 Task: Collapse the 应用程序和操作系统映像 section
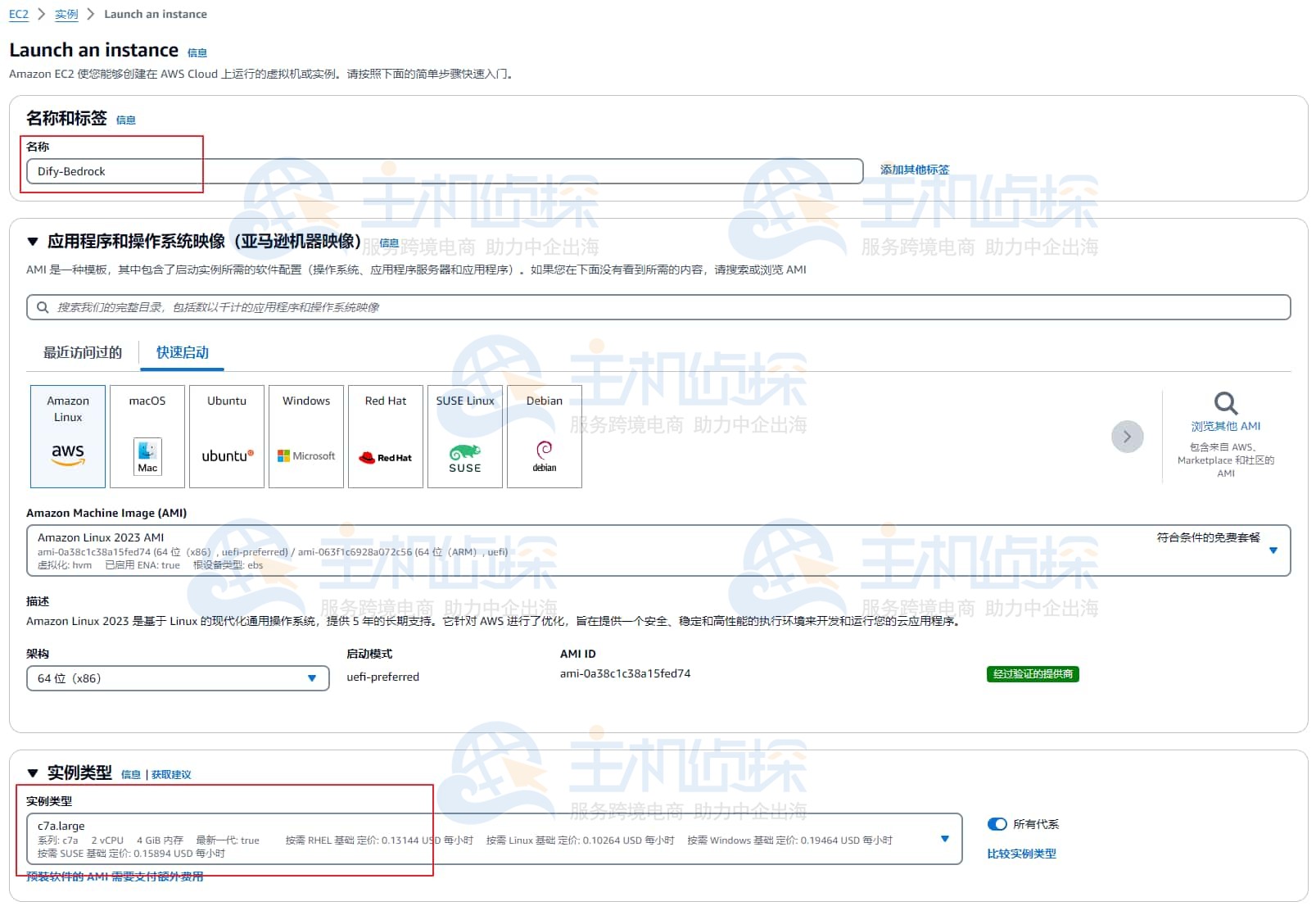point(33,242)
